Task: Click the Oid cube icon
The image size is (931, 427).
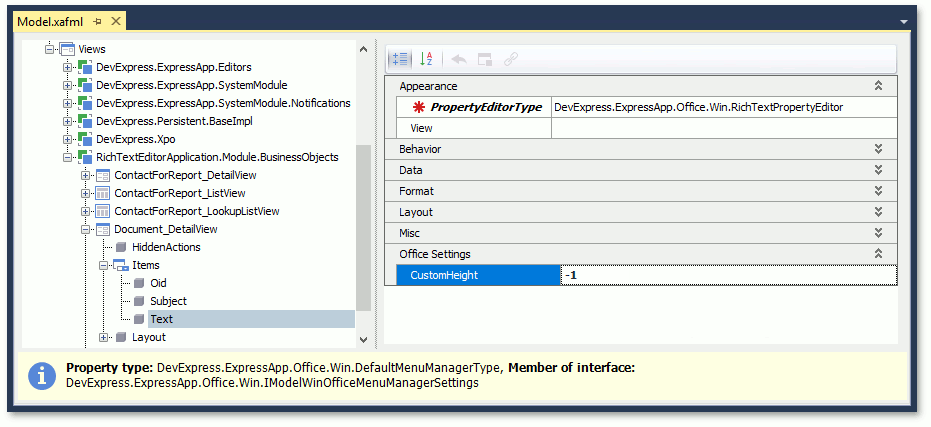Action: (139, 283)
